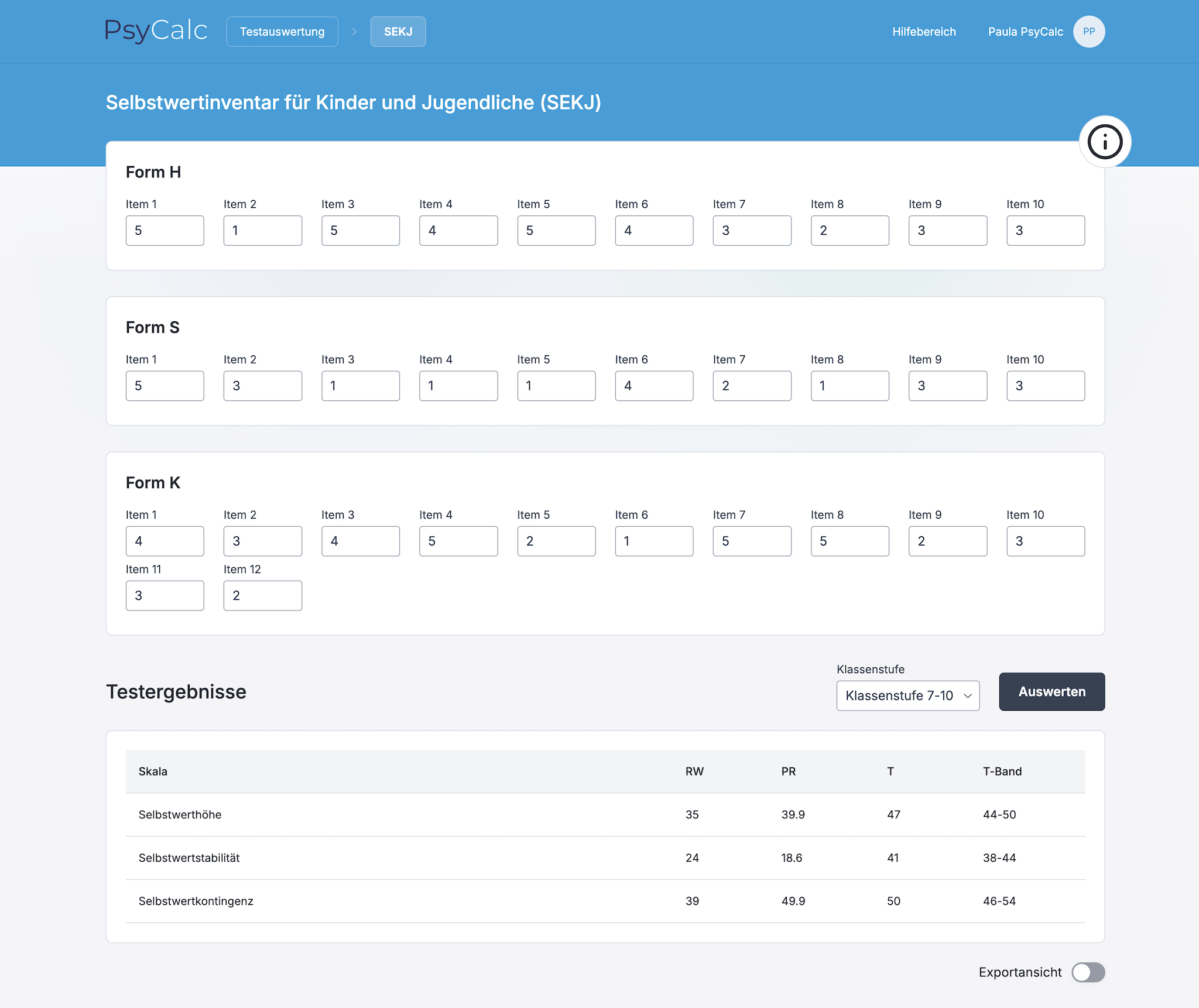Click Form K Item 11 input
This screenshot has width=1199, height=1008.
[x=165, y=595]
